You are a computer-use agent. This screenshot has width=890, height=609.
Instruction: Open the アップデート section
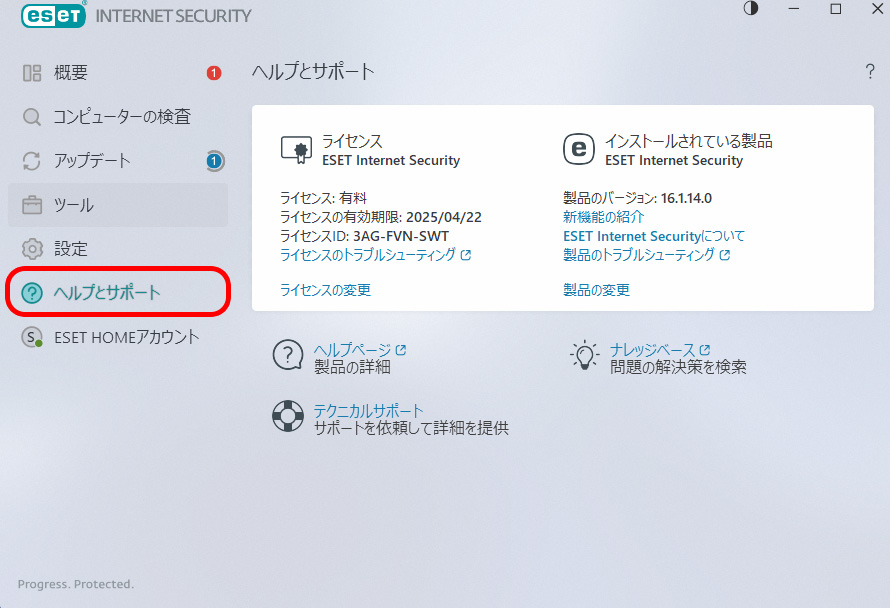[x=118, y=161]
